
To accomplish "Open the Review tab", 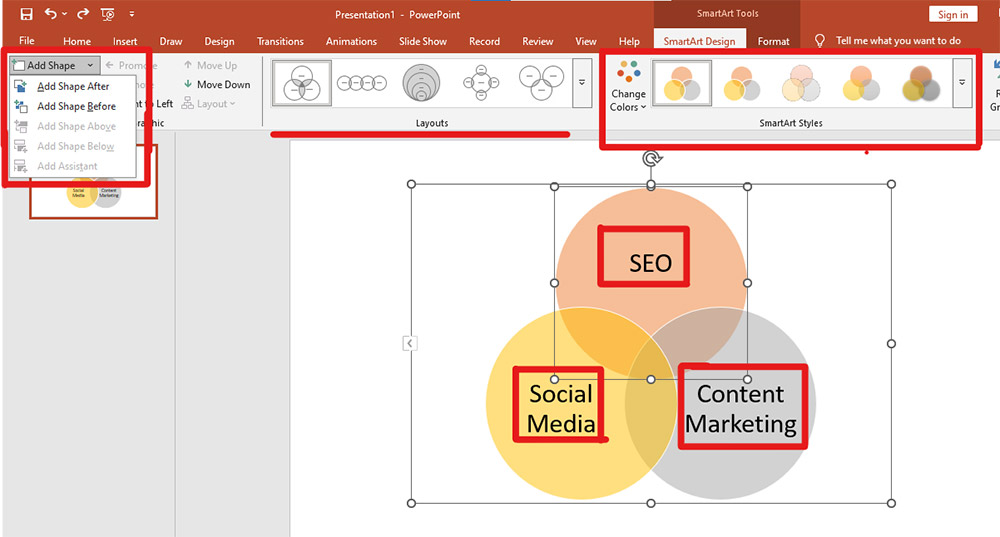I will [538, 41].
